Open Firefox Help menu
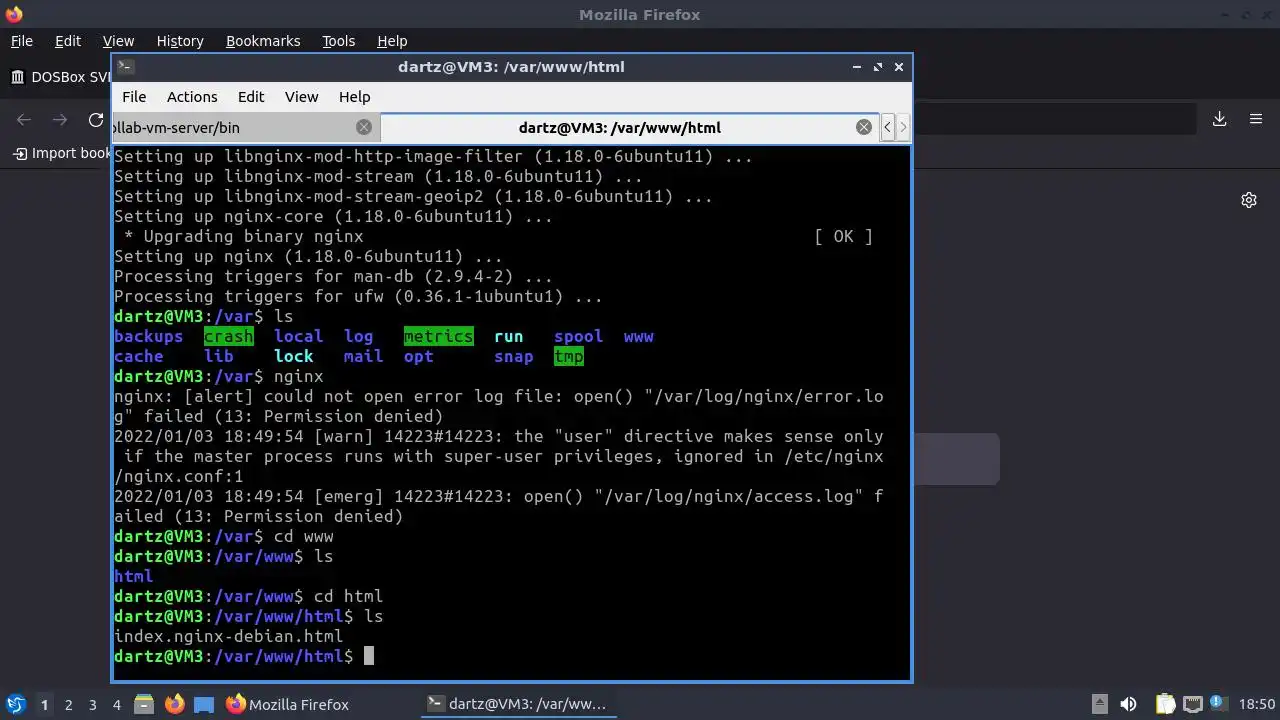The height and width of the screenshot is (720, 1280). point(392,41)
